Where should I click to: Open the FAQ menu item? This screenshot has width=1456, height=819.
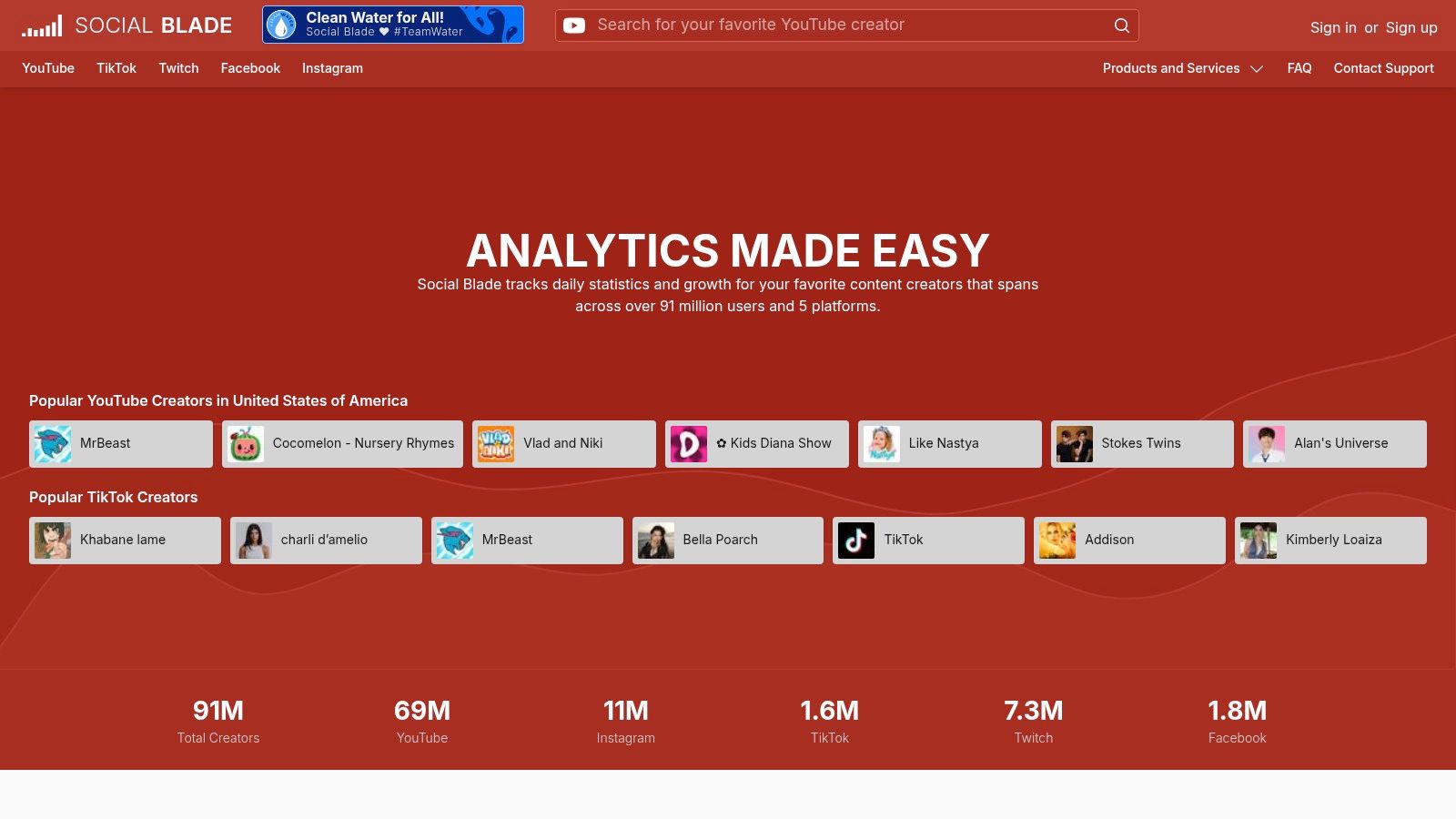click(1299, 68)
